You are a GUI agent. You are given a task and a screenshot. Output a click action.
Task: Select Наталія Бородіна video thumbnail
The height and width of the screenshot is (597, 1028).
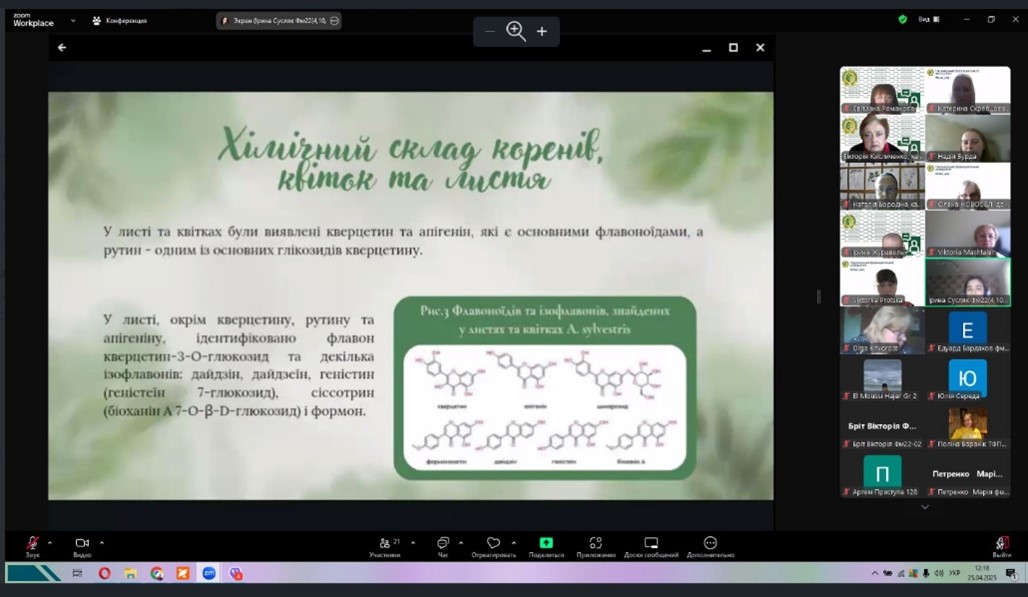[882, 186]
